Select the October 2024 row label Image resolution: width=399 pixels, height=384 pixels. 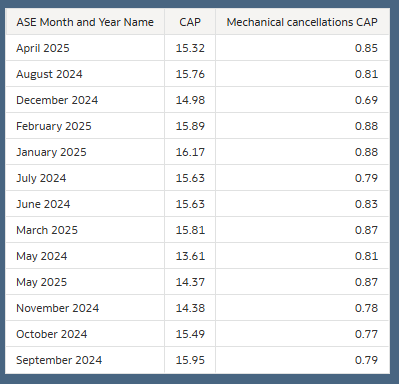pos(52,334)
